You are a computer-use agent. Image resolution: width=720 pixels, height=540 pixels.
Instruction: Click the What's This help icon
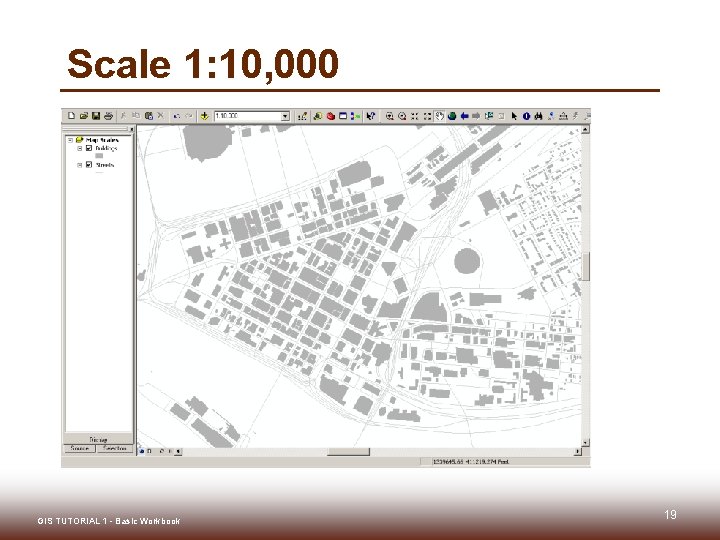[x=371, y=116]
